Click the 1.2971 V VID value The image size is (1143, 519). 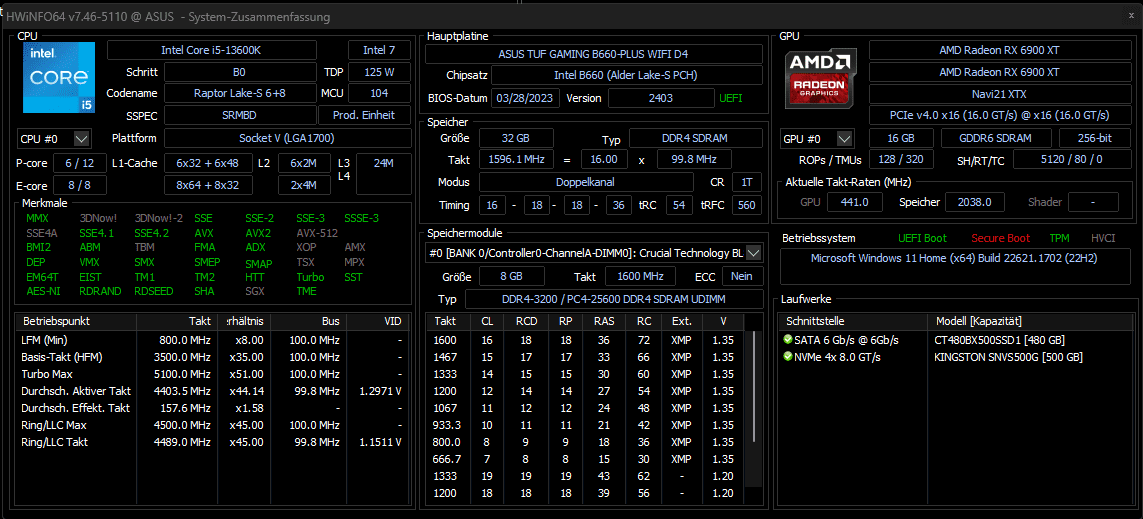pos(381,391)
